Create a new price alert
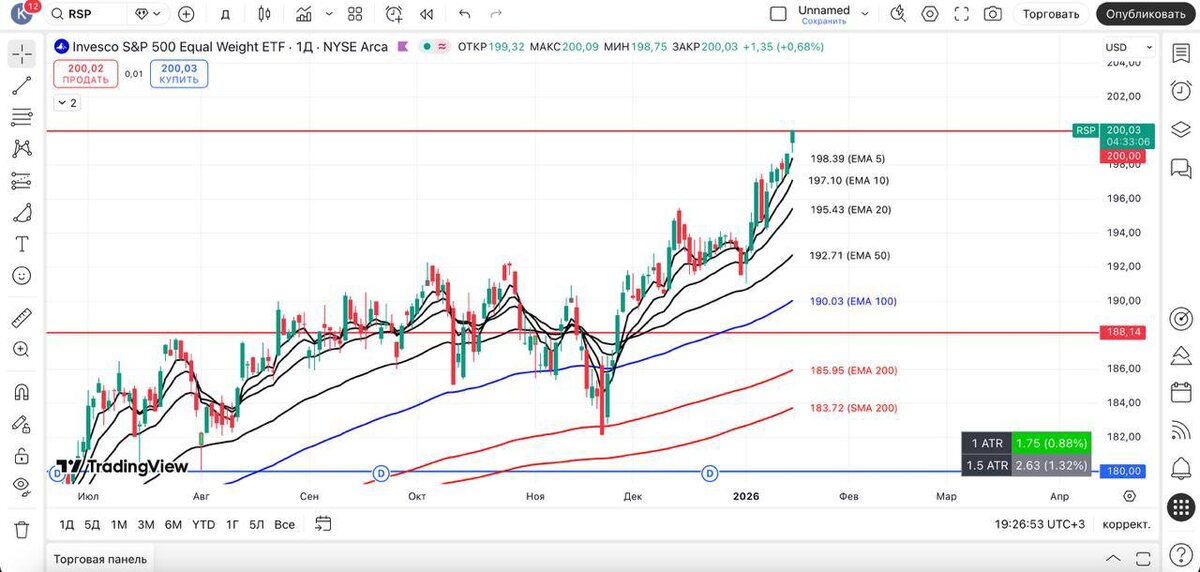 coord(394,14)
